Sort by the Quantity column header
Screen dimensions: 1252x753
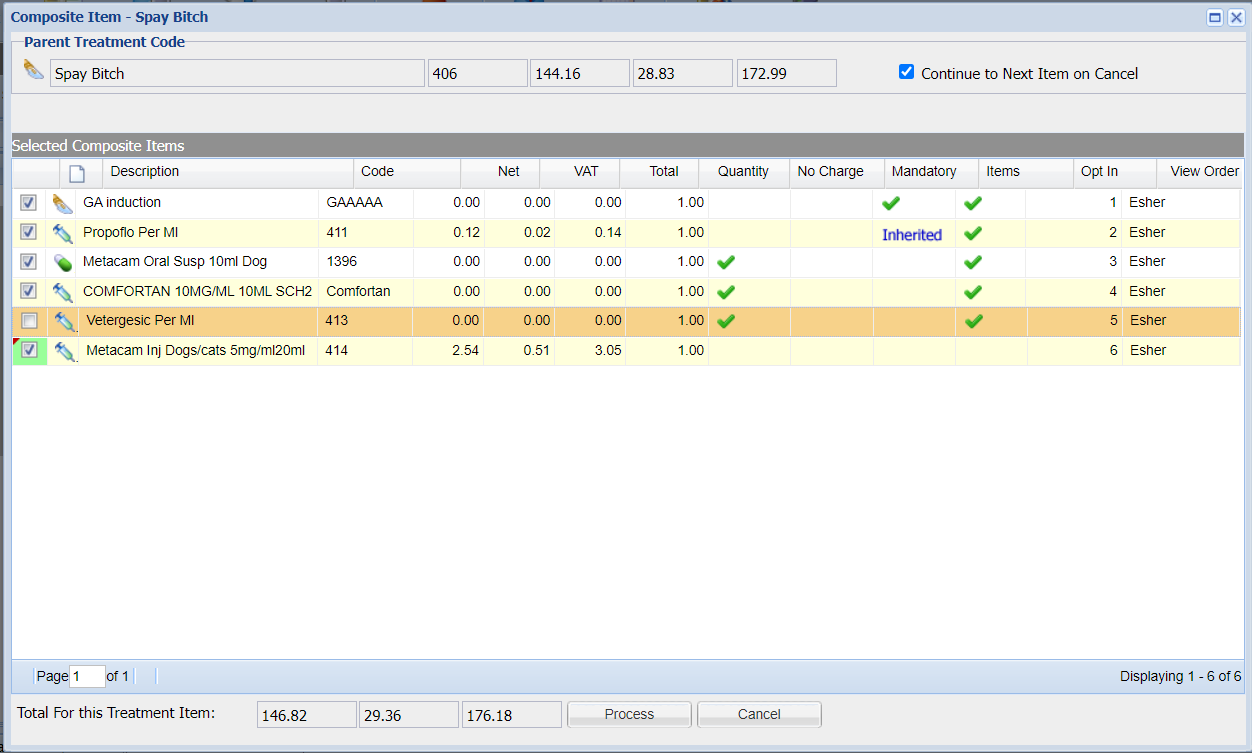[x=744, y=172]
